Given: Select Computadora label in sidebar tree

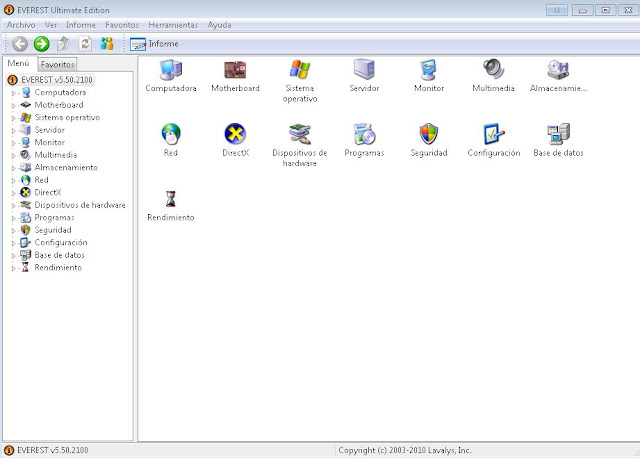Looking at the screenshot, I should click(x=60, y=92).
